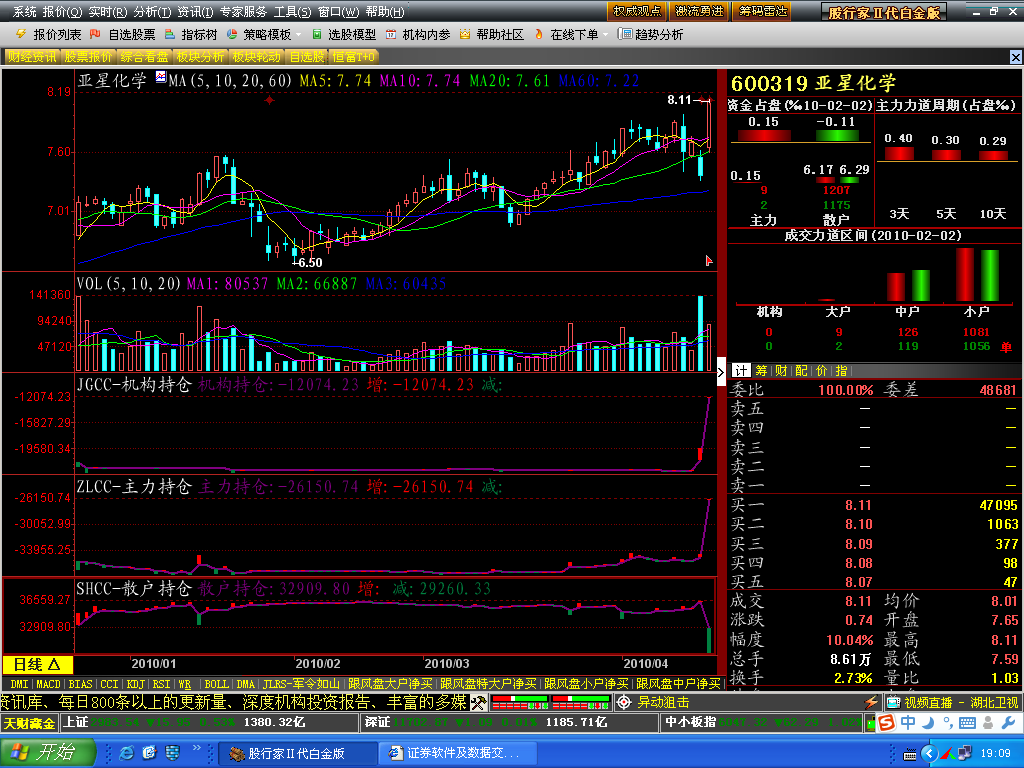The width and height of the screenshot is (1024, 768).
Task: Click the 在线下单 flame icon
Action: 539,34
